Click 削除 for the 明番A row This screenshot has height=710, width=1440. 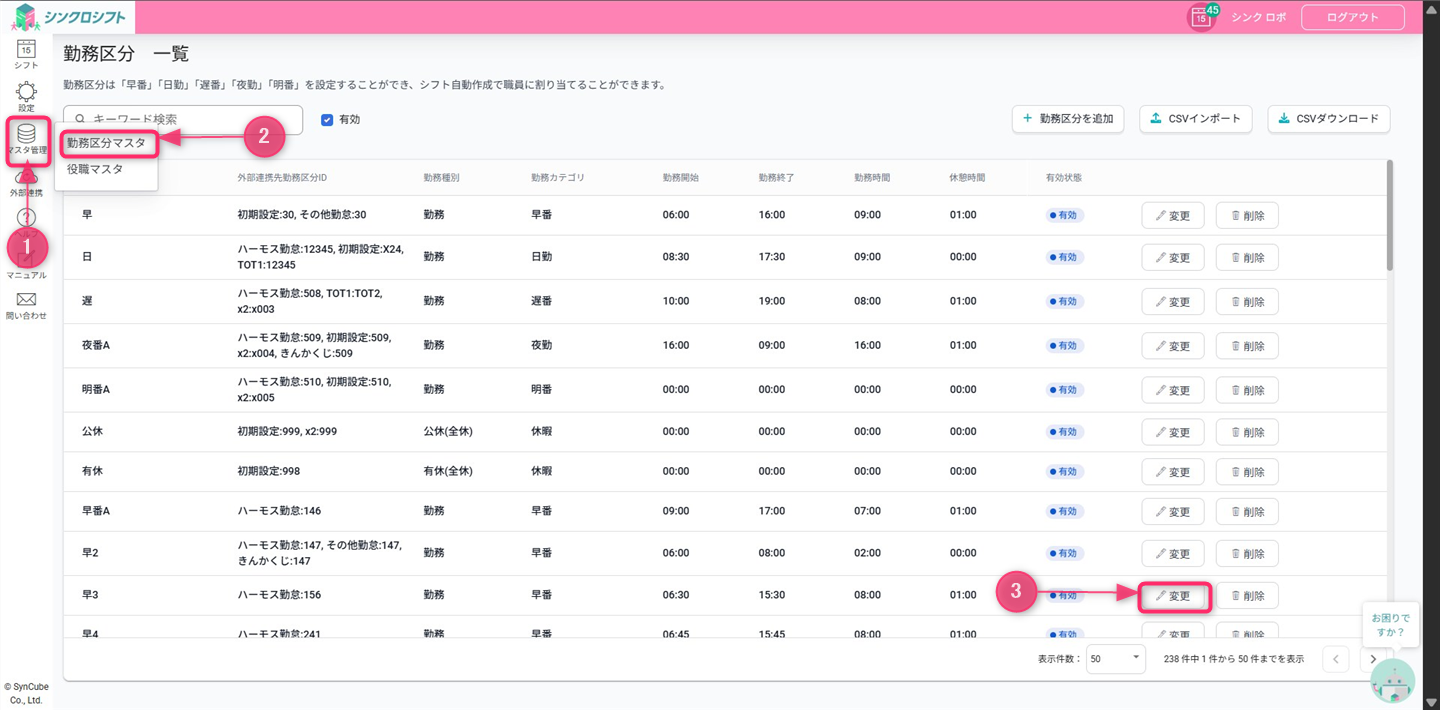point(1247,390)
